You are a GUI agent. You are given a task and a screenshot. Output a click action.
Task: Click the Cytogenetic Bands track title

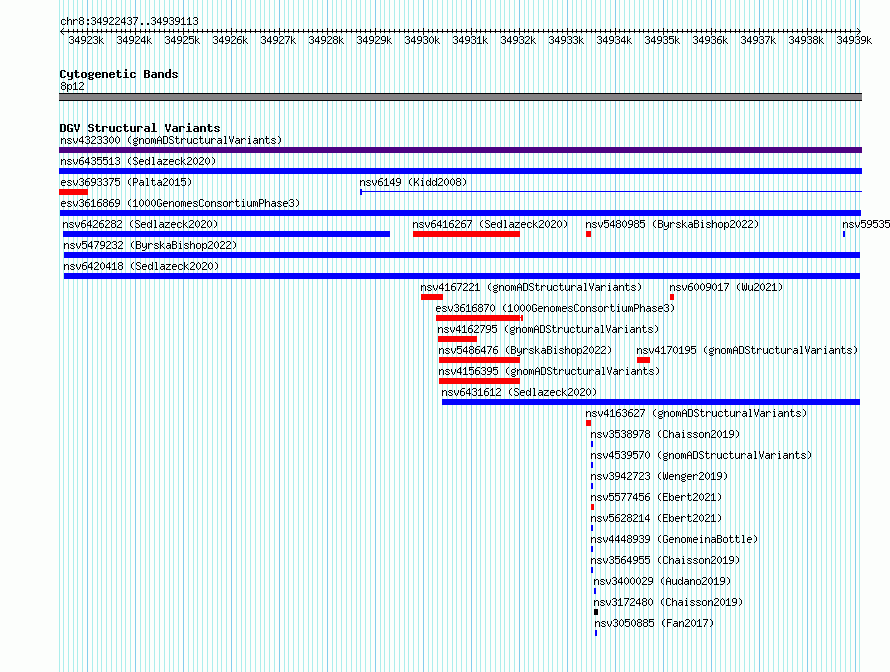coord(119,74)
